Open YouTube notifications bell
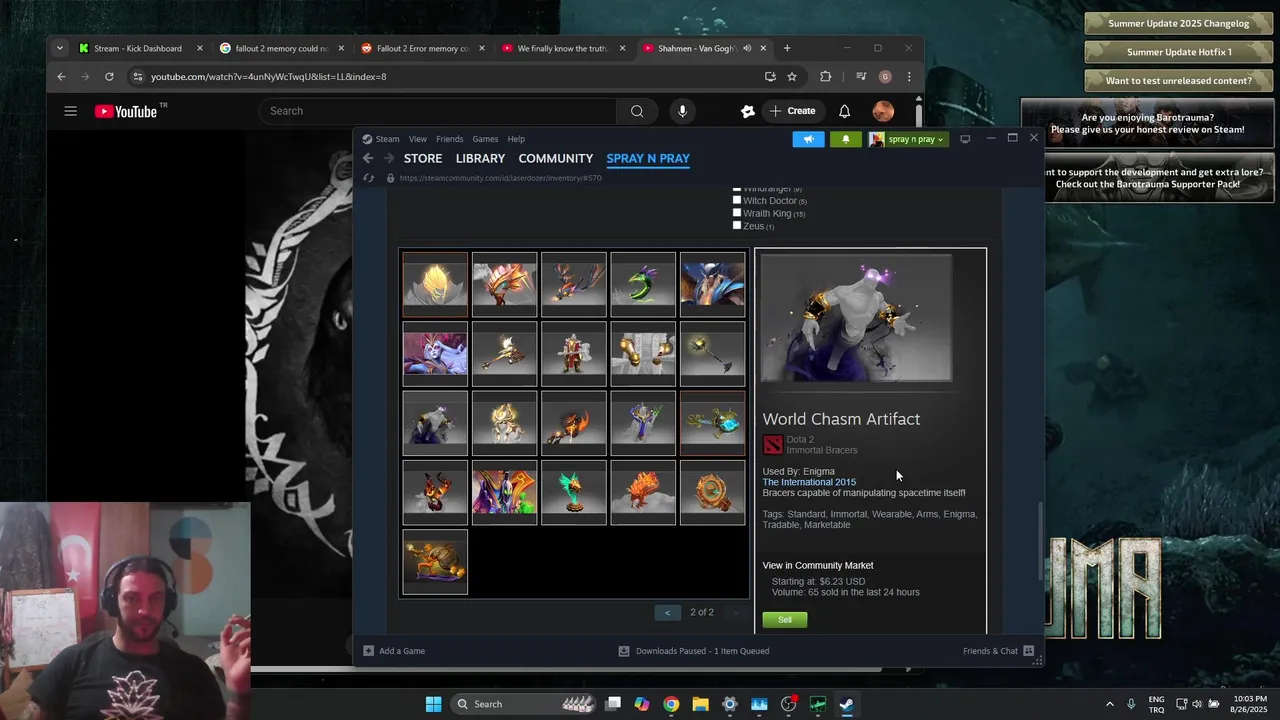This screenshot has width=1280, height=720. tap(844, 111)
